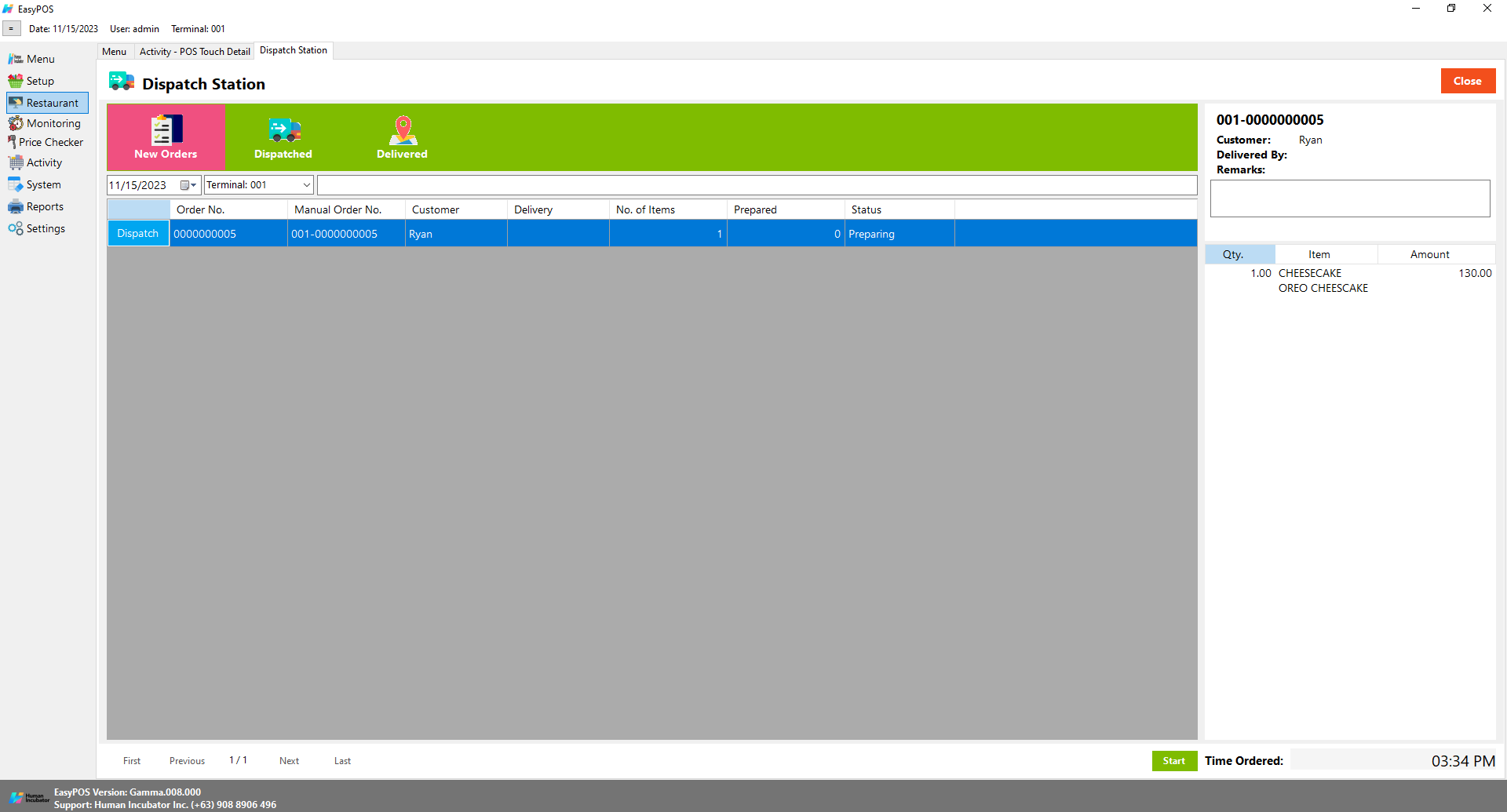This screenshot has width=1507, height=812.
Task: Click the Price Checker icon
Action: coord(12,142)
